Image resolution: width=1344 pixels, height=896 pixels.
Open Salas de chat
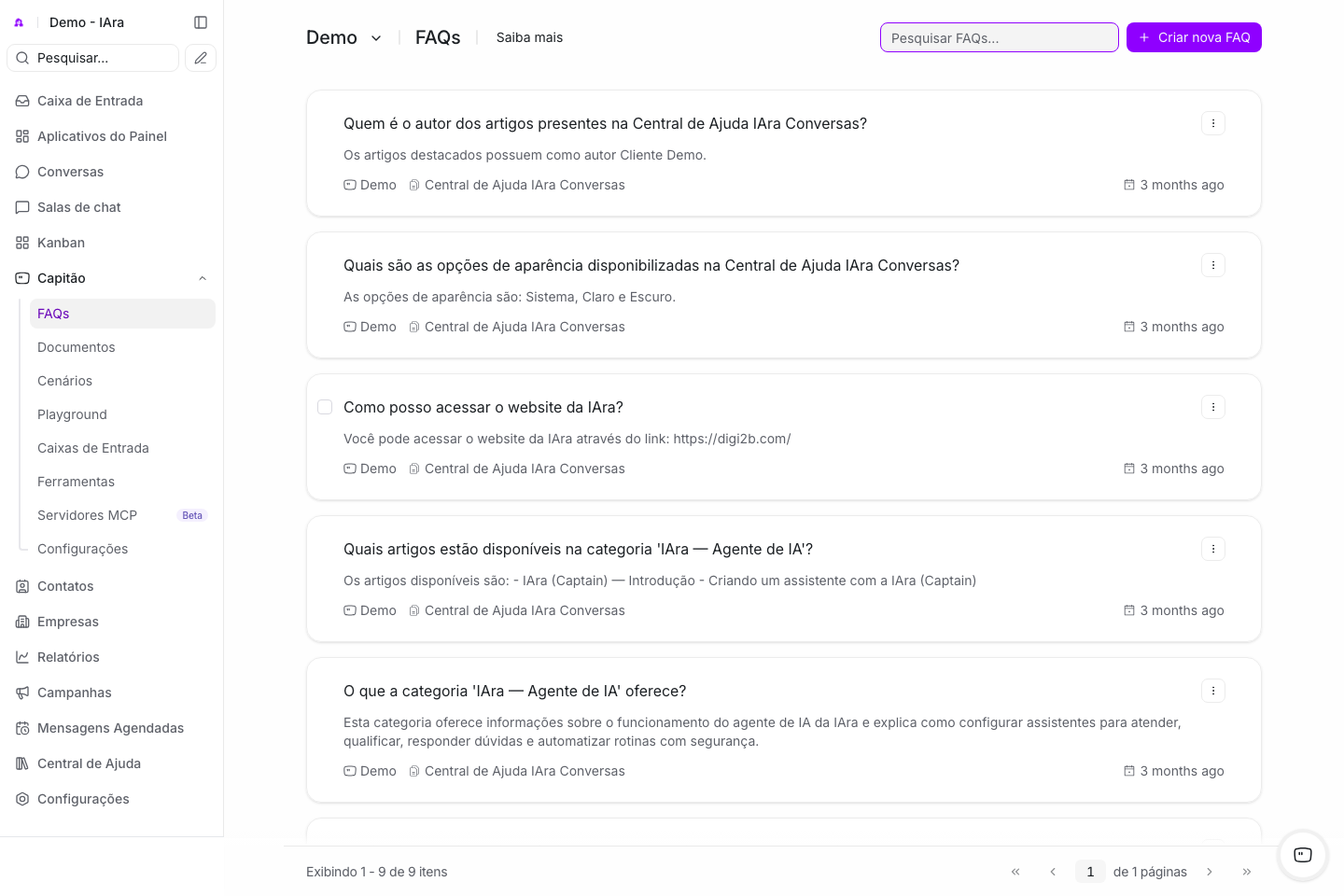[112, 207]
